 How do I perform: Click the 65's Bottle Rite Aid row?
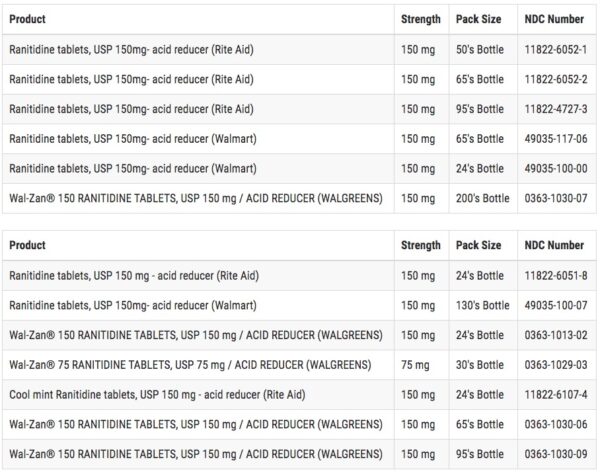299,79
